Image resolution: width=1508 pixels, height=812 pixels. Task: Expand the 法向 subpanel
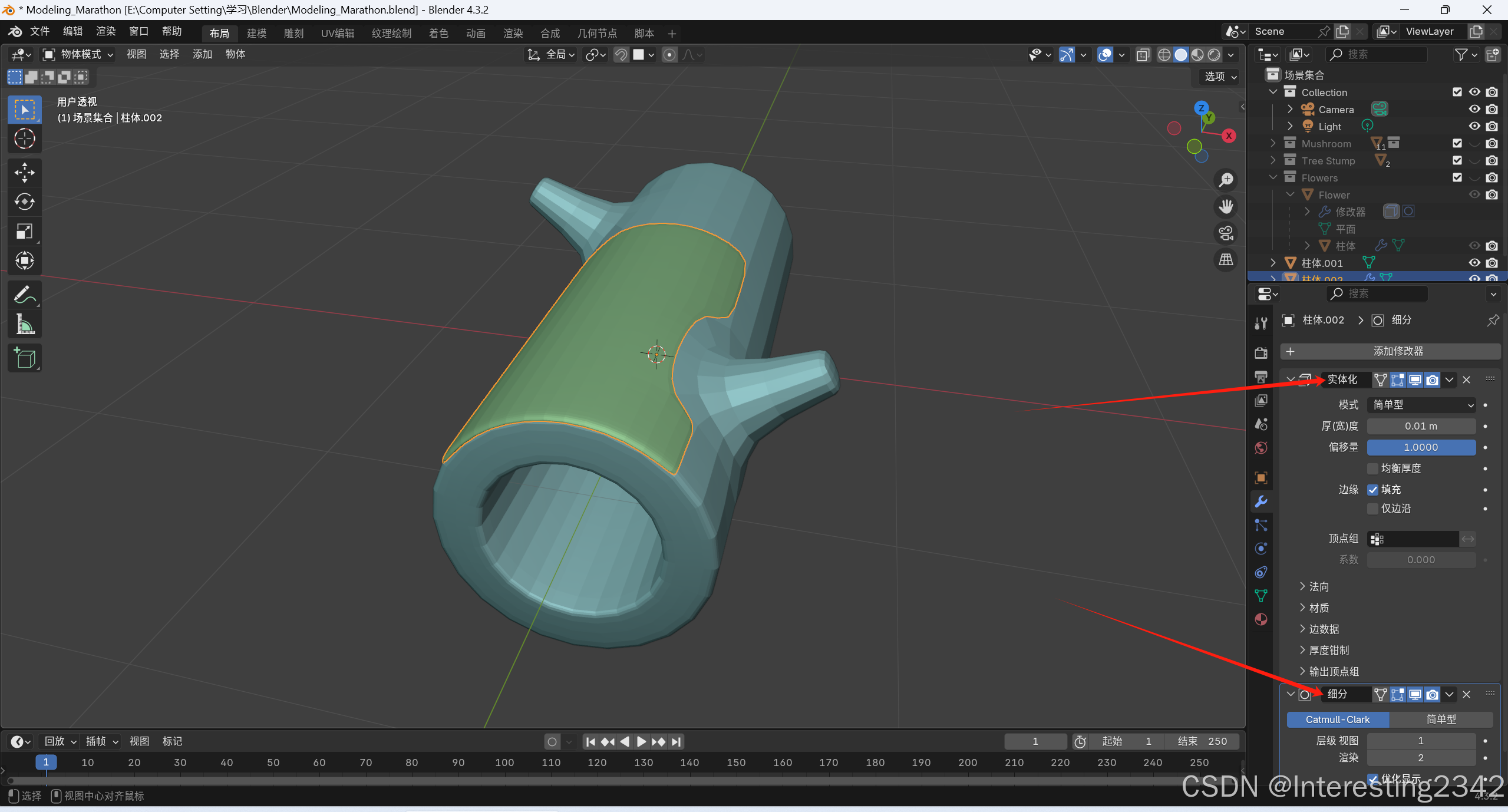(1314, 587)
